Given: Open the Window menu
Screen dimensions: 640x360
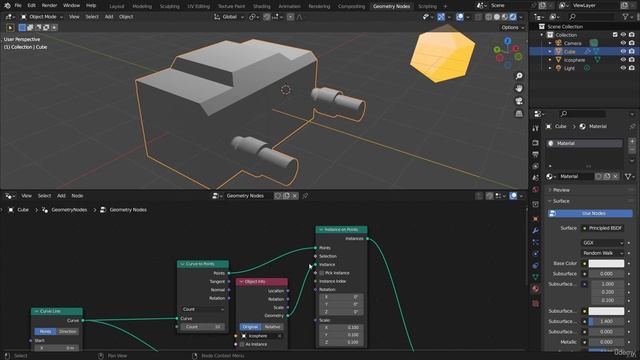Looking at the screenshot, I should pyautogui.click(x=71, y=6).
